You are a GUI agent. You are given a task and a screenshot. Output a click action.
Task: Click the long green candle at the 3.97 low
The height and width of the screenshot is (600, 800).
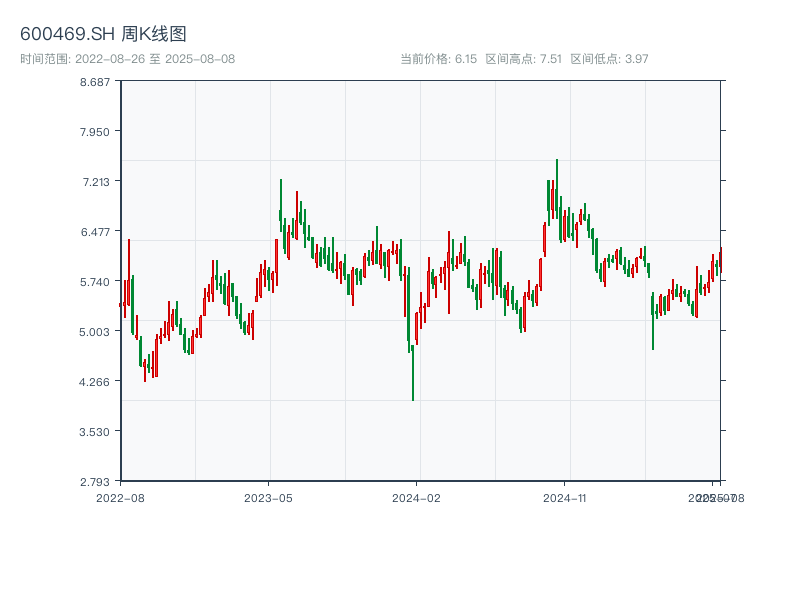(413, 372)
